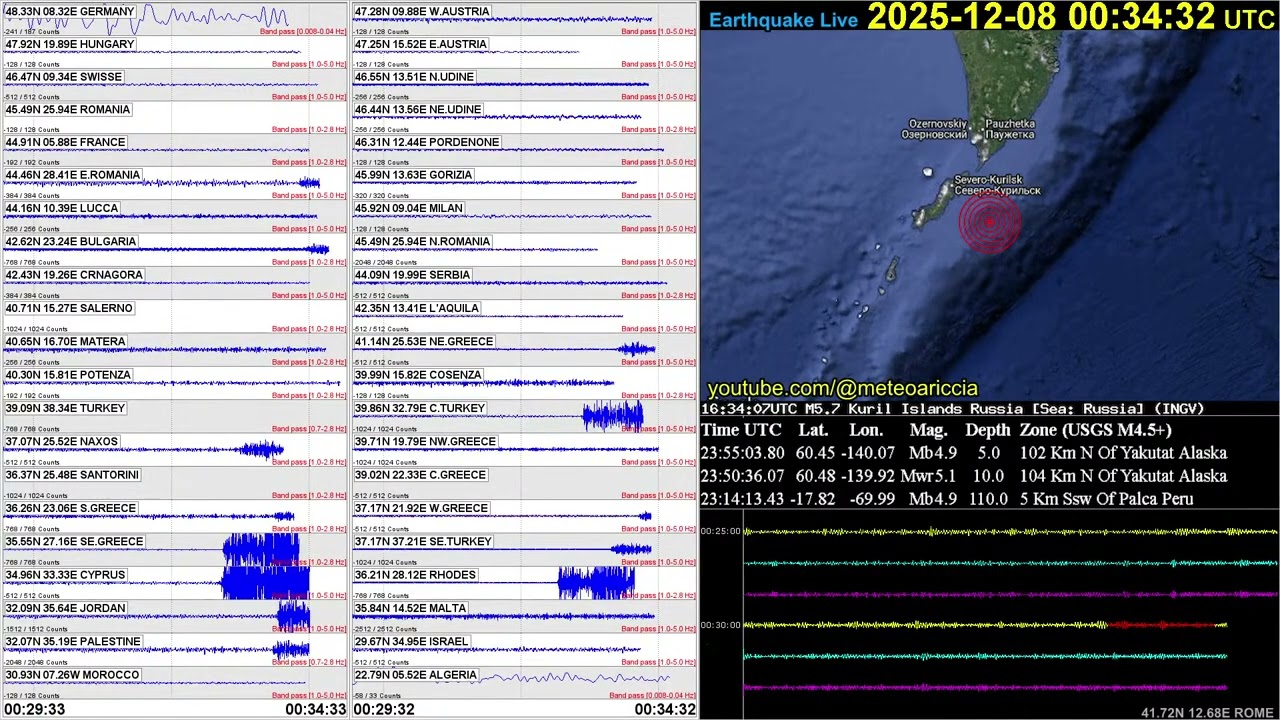Click the SWISSE station label
The image size is (1280, 720).
point(63,77)
